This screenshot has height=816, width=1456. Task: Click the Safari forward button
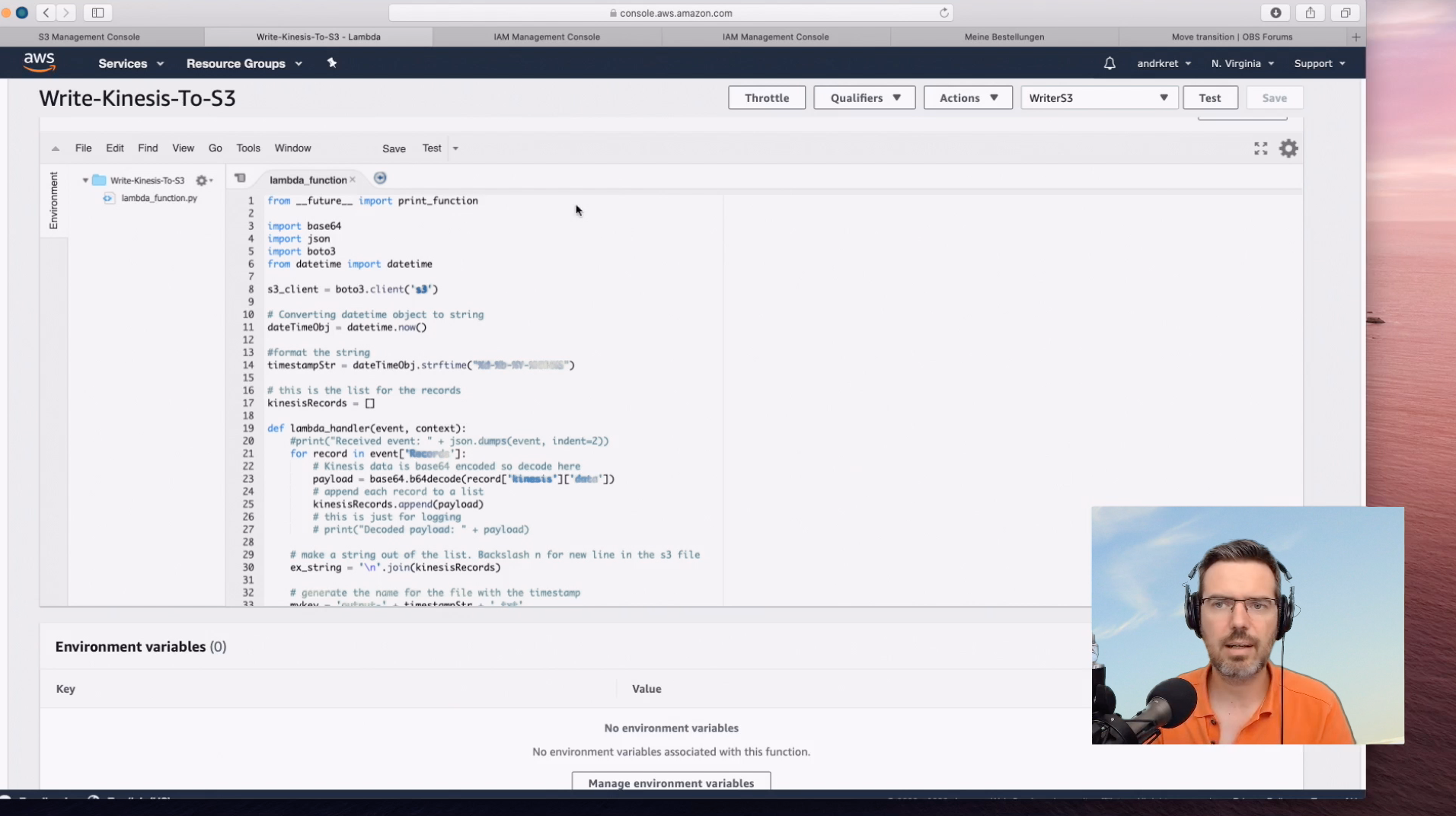click(x=66, y=12)
